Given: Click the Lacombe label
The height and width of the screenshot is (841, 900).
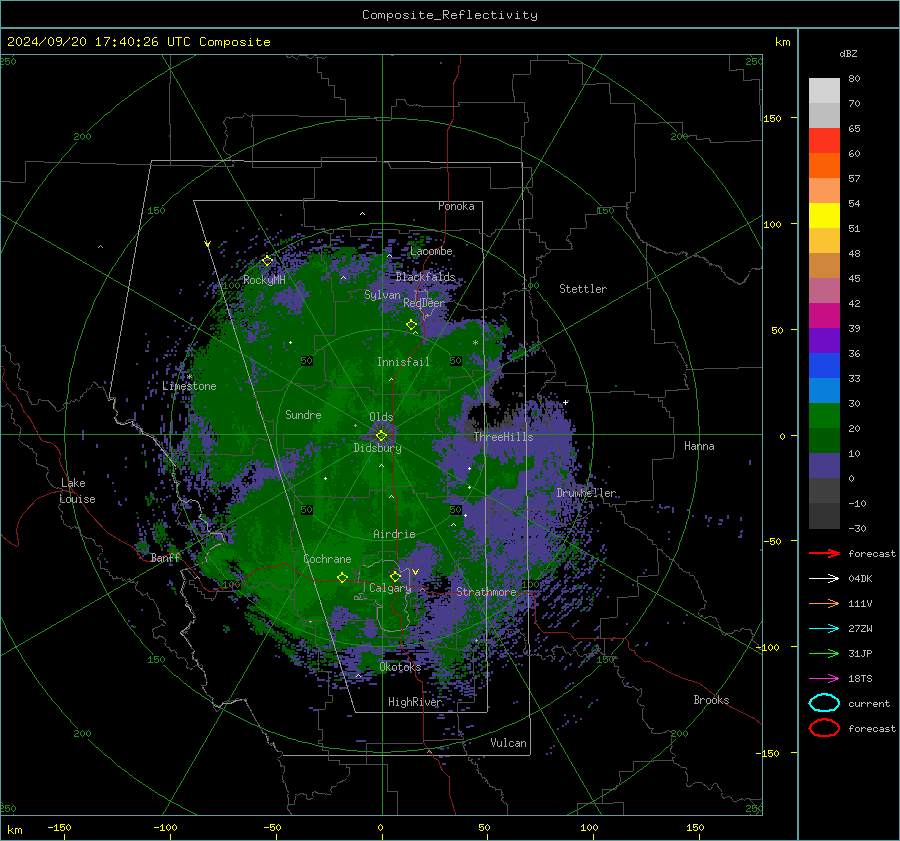Looking at the screenshot, I should [431, 251].
